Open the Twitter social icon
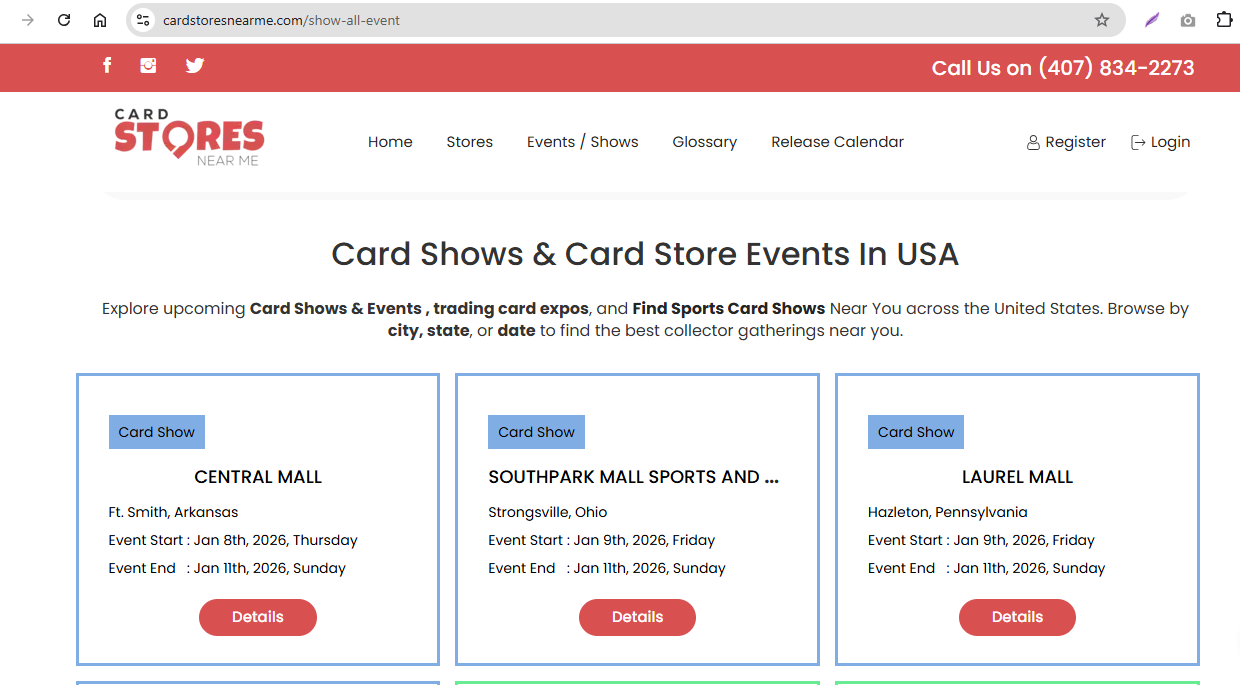This screenshot has width=1240, height=685. pos(195,66)
